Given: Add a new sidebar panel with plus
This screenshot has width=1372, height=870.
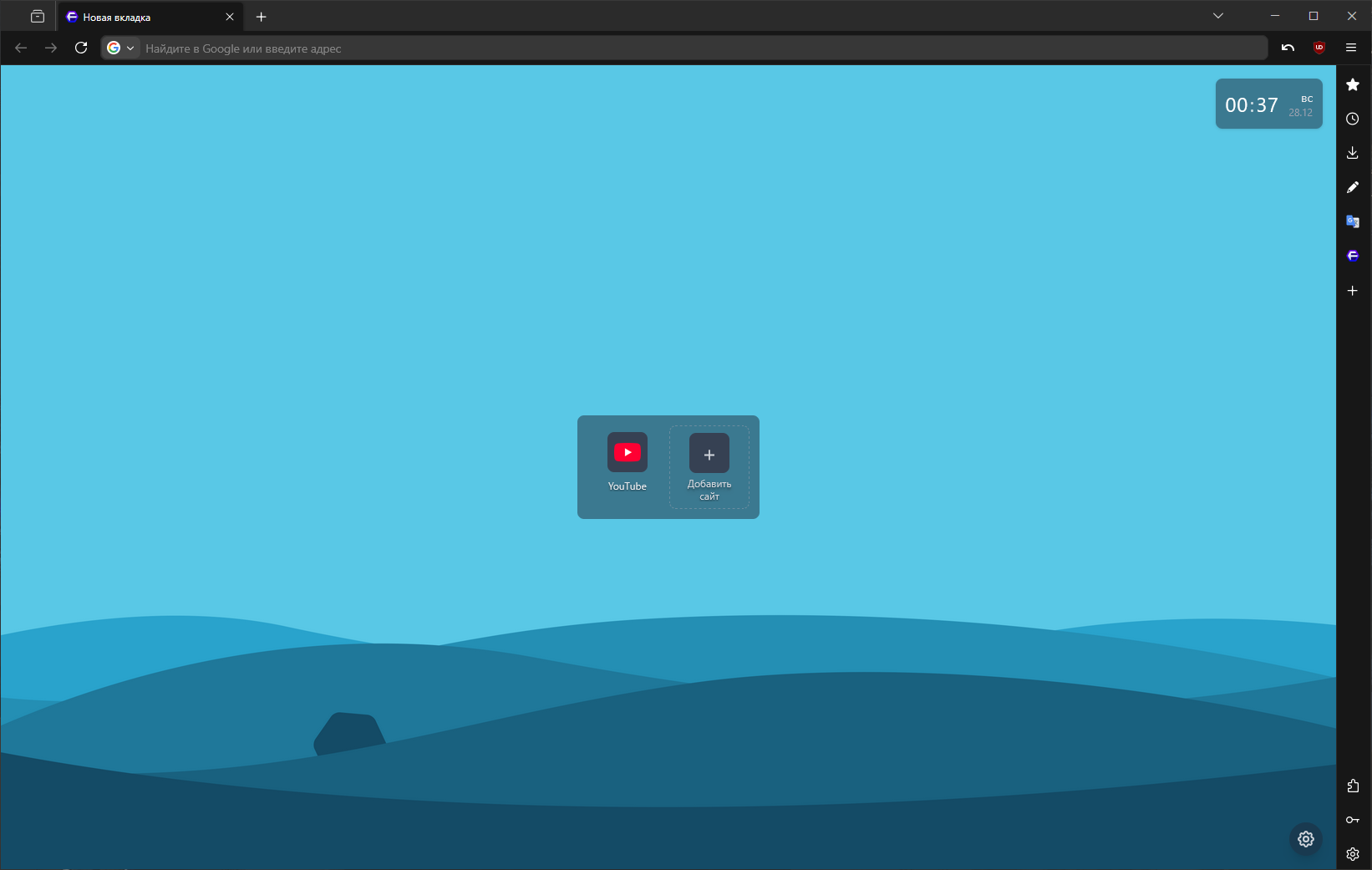Looking at the screenshot, I should point(1353,290).
